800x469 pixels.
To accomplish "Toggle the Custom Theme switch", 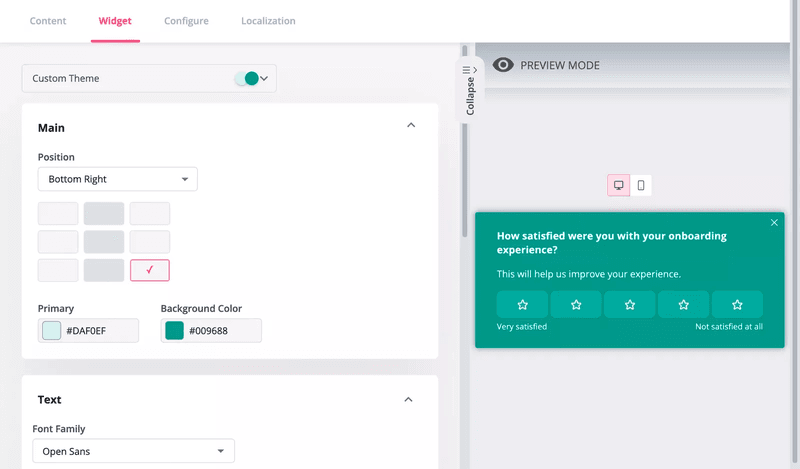I will tap(247, 79).
